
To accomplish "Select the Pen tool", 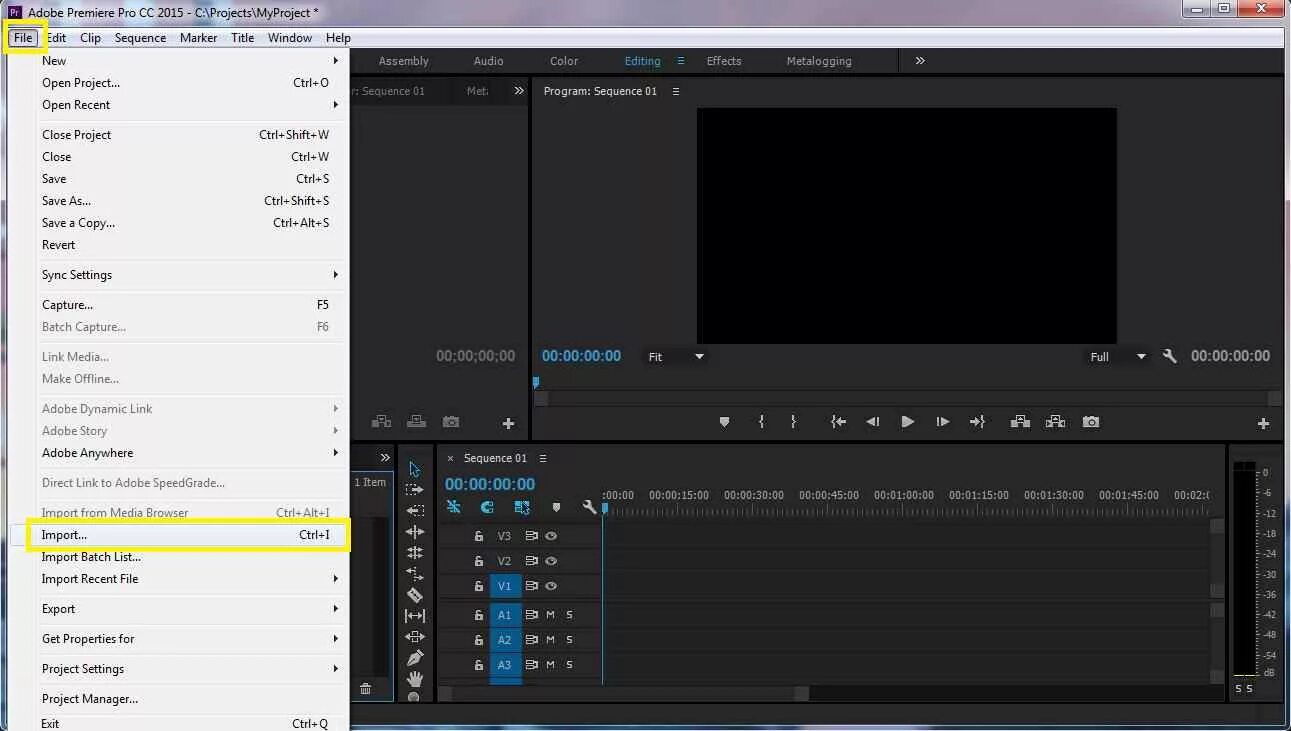I will (414, 658).
